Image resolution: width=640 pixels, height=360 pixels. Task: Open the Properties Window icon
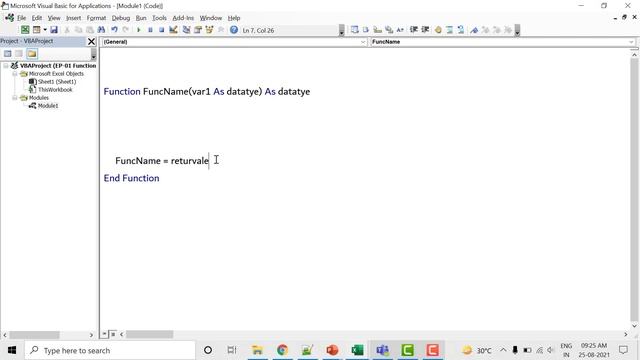[198, 30]
